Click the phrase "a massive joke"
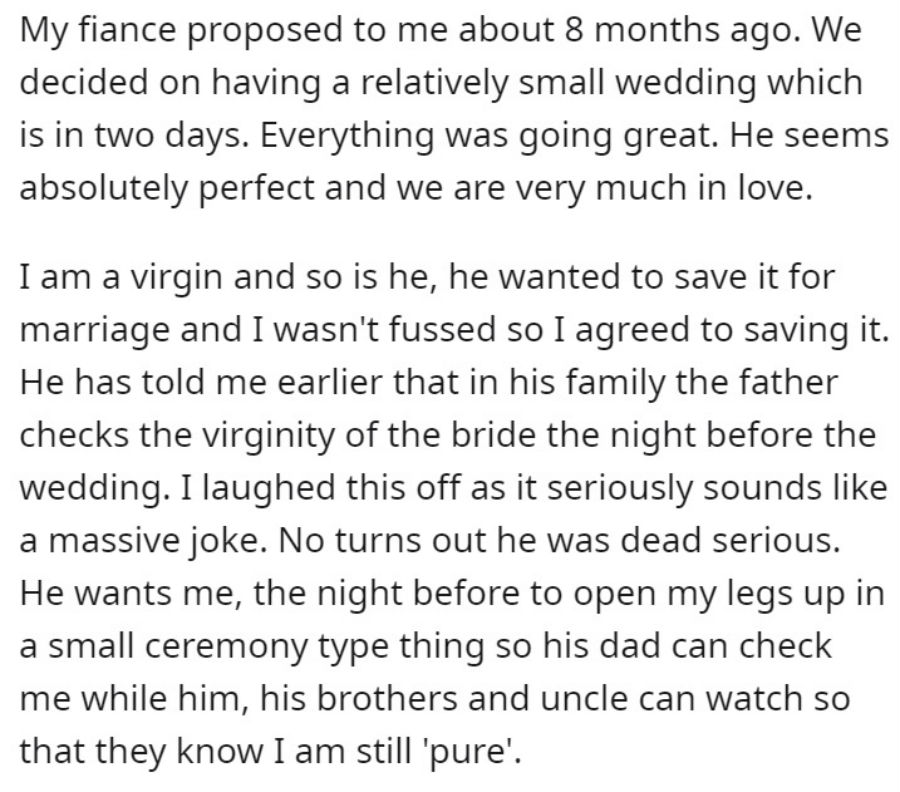This screenshot has height=792, width=900. pos(139,541)
